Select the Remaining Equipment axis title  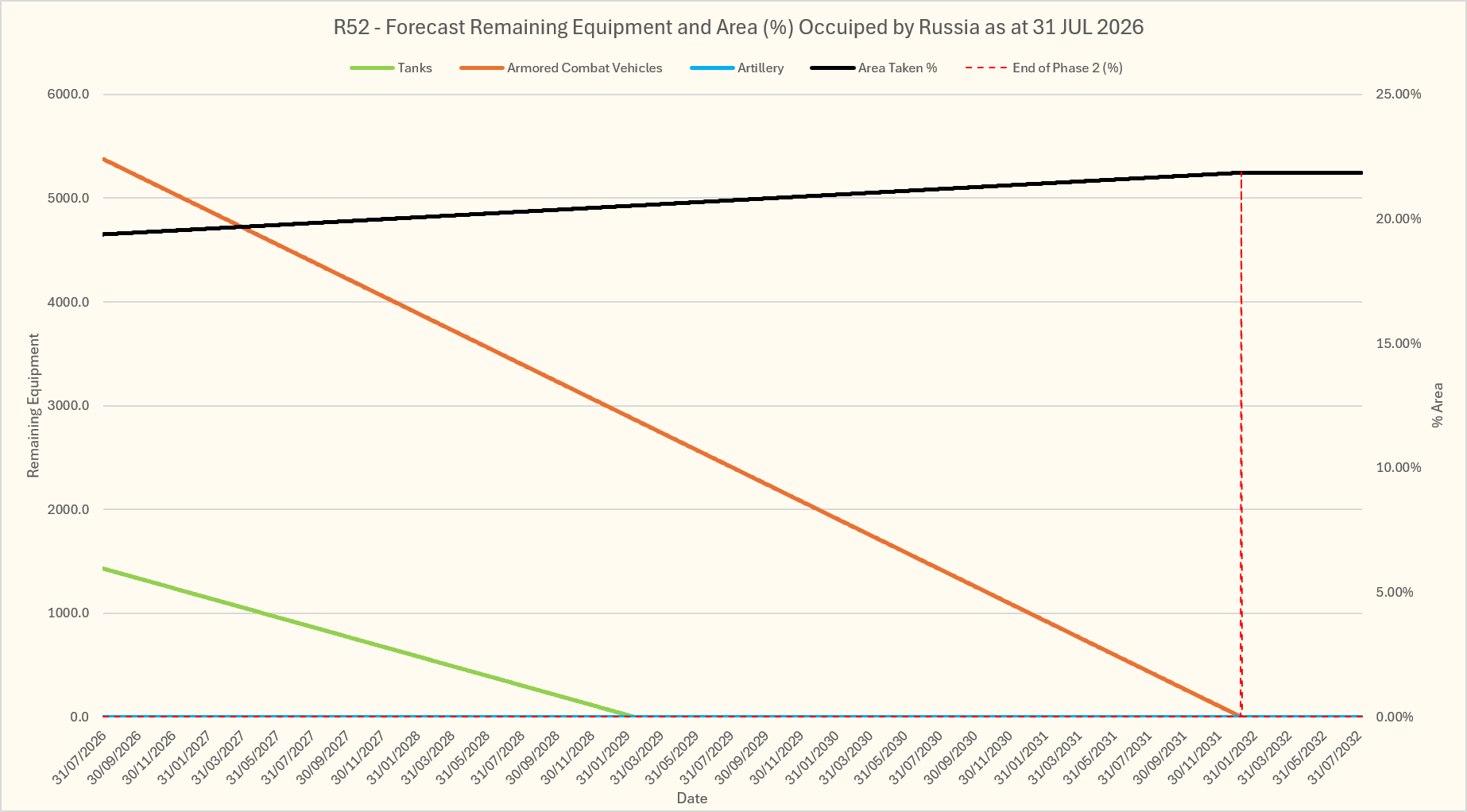click(x=33, y=406)
